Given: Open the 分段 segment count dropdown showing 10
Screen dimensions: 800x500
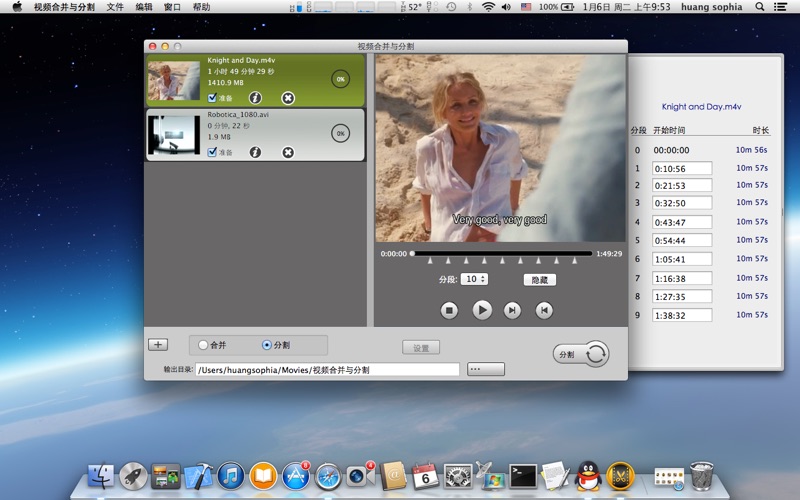Looking at the screenshot, I should pos(474,279).
